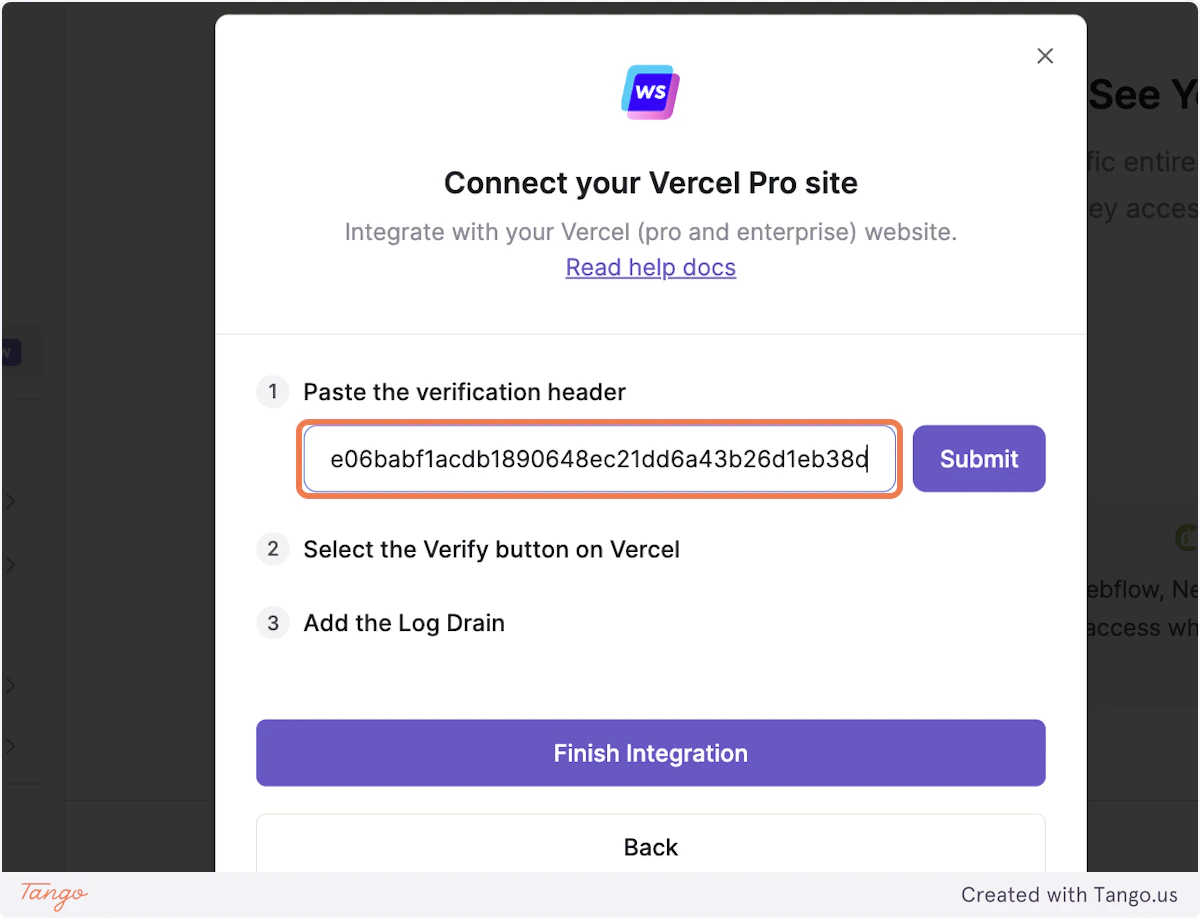The image size is (1200, 918).
Task: Select the 'Paste the verification header' step label
Action: [x=464, y=392]
